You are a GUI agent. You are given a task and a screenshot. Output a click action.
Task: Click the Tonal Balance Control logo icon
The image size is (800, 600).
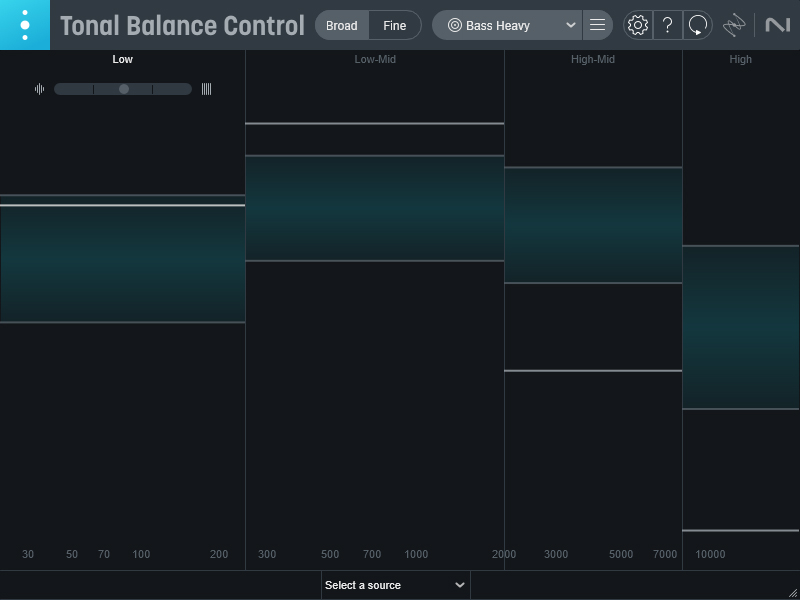[x=24, y=25]
